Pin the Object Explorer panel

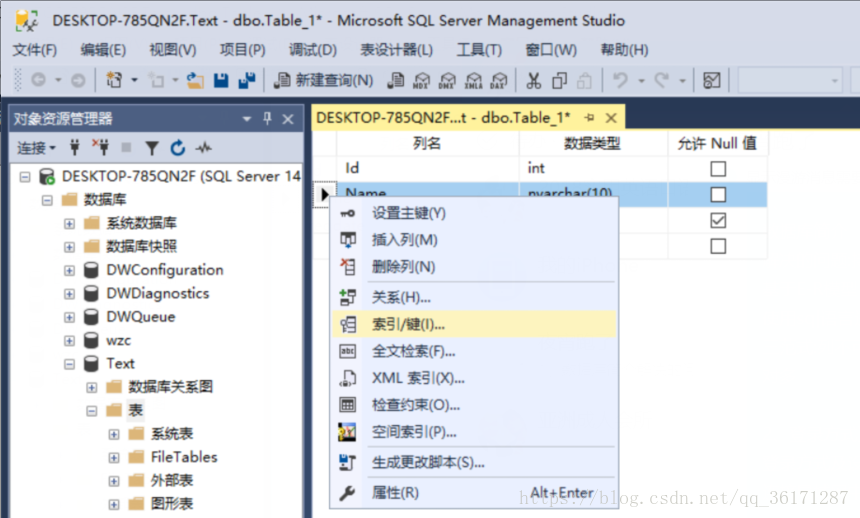click(267, 119)
